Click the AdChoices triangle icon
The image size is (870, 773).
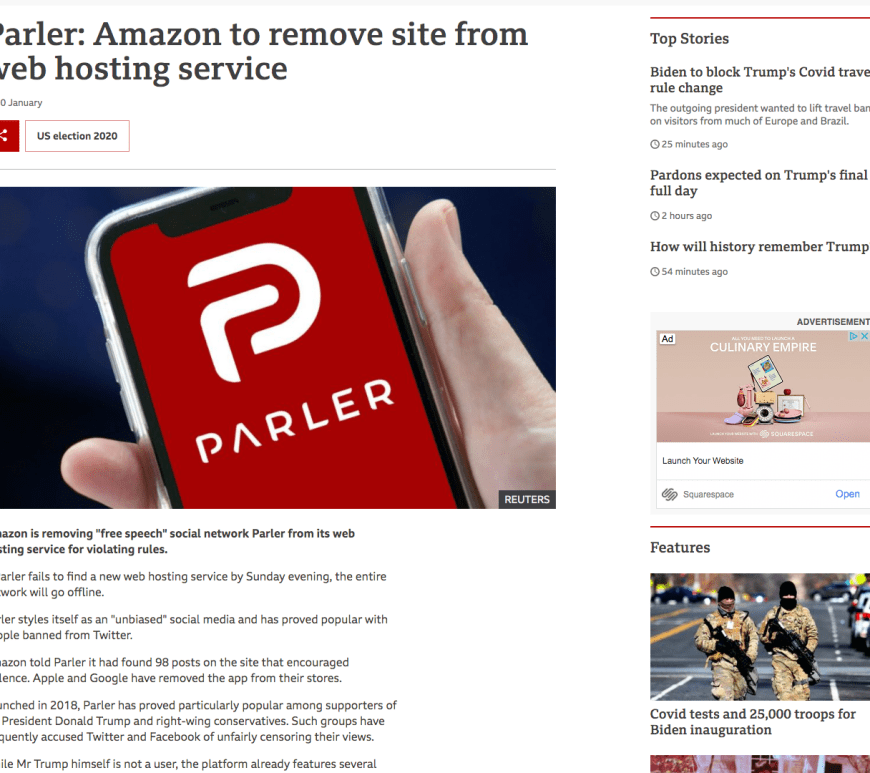854,336
